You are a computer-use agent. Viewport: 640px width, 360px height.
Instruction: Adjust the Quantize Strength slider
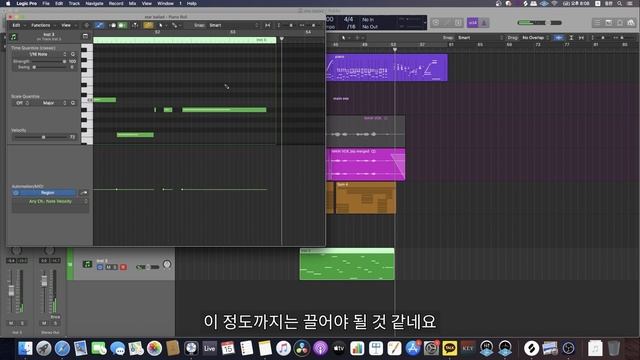(x=49, y=62)
